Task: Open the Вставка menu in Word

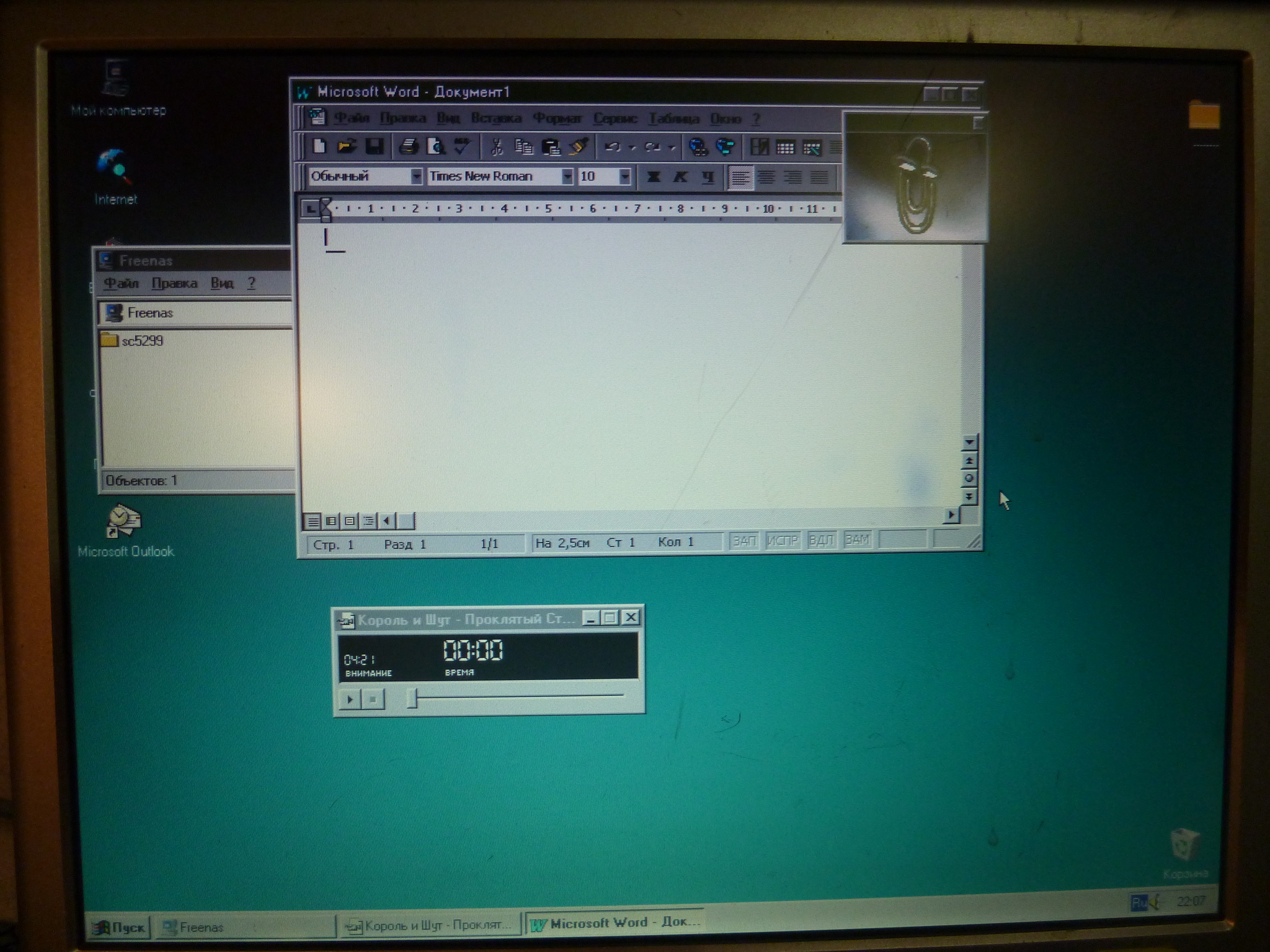Action: (x=496, y=118)
